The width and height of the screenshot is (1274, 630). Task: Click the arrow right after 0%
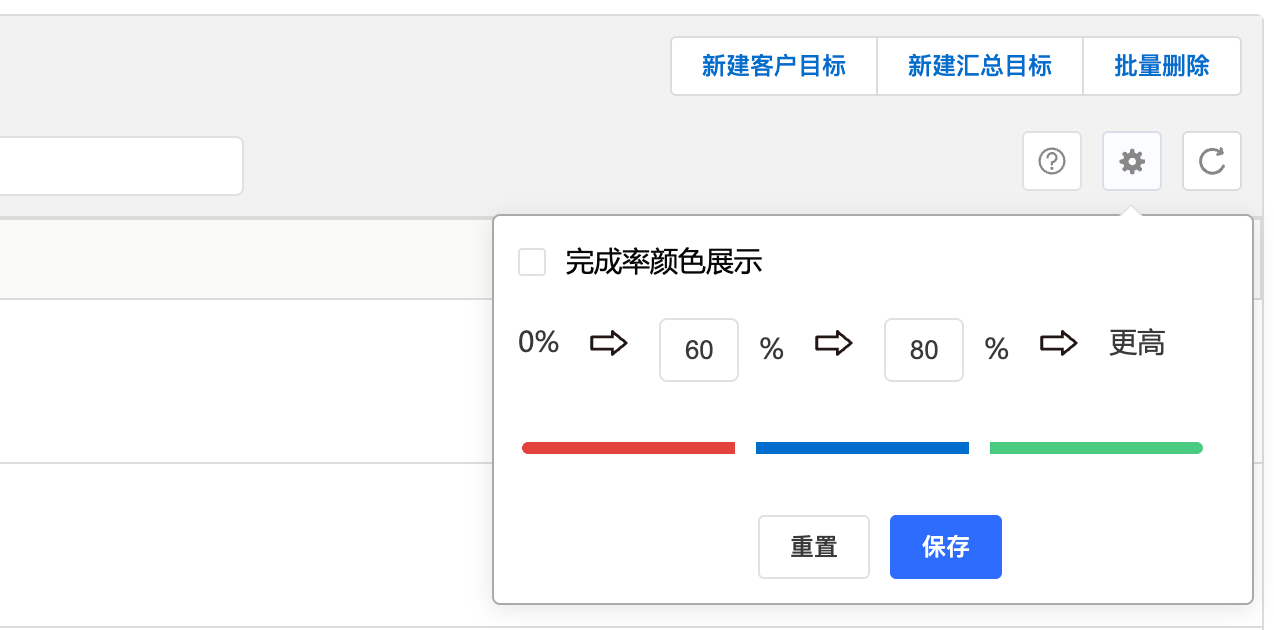coord(608,344)
